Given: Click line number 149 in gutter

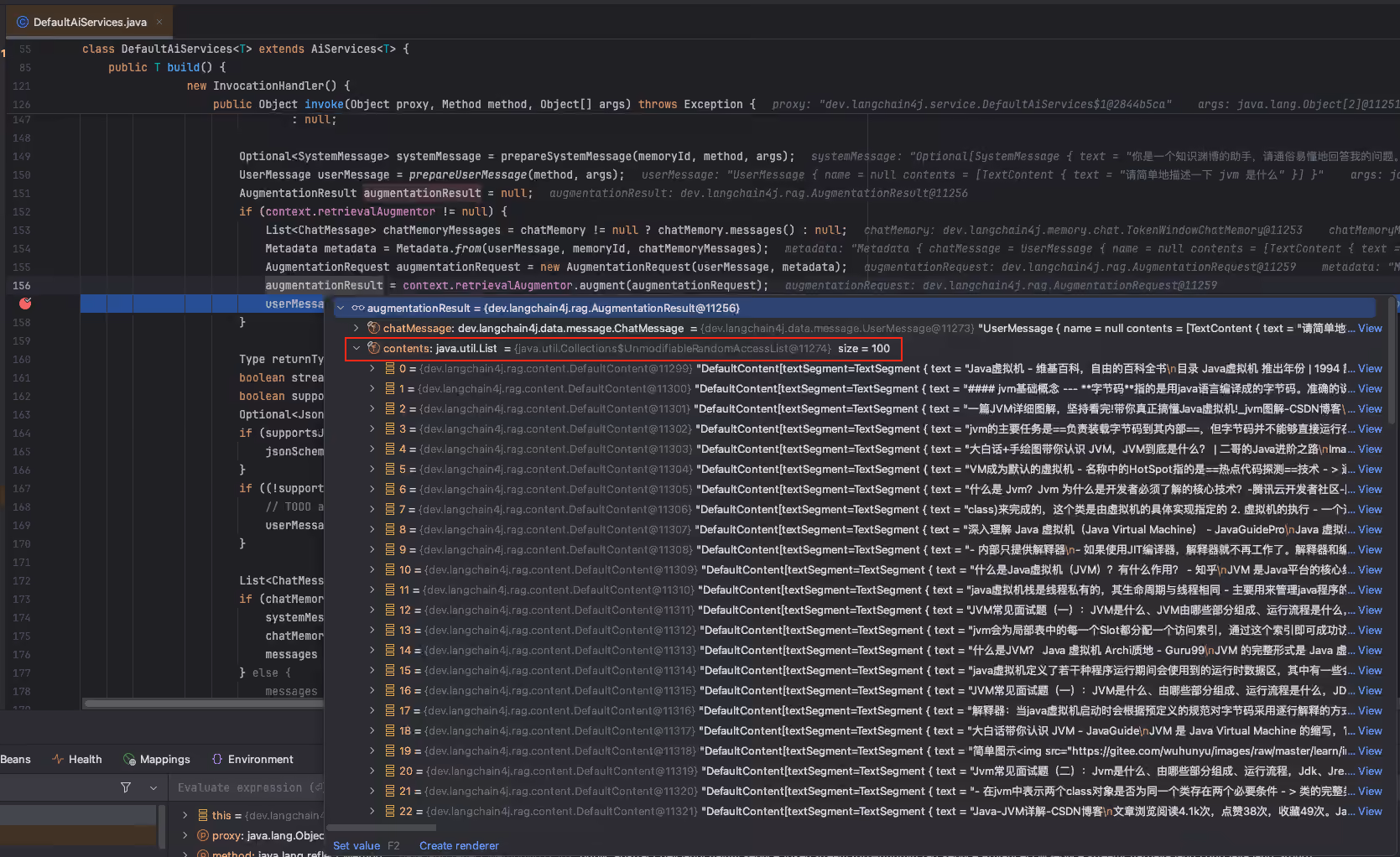Looking at the screenshot, I should [22, 156].
